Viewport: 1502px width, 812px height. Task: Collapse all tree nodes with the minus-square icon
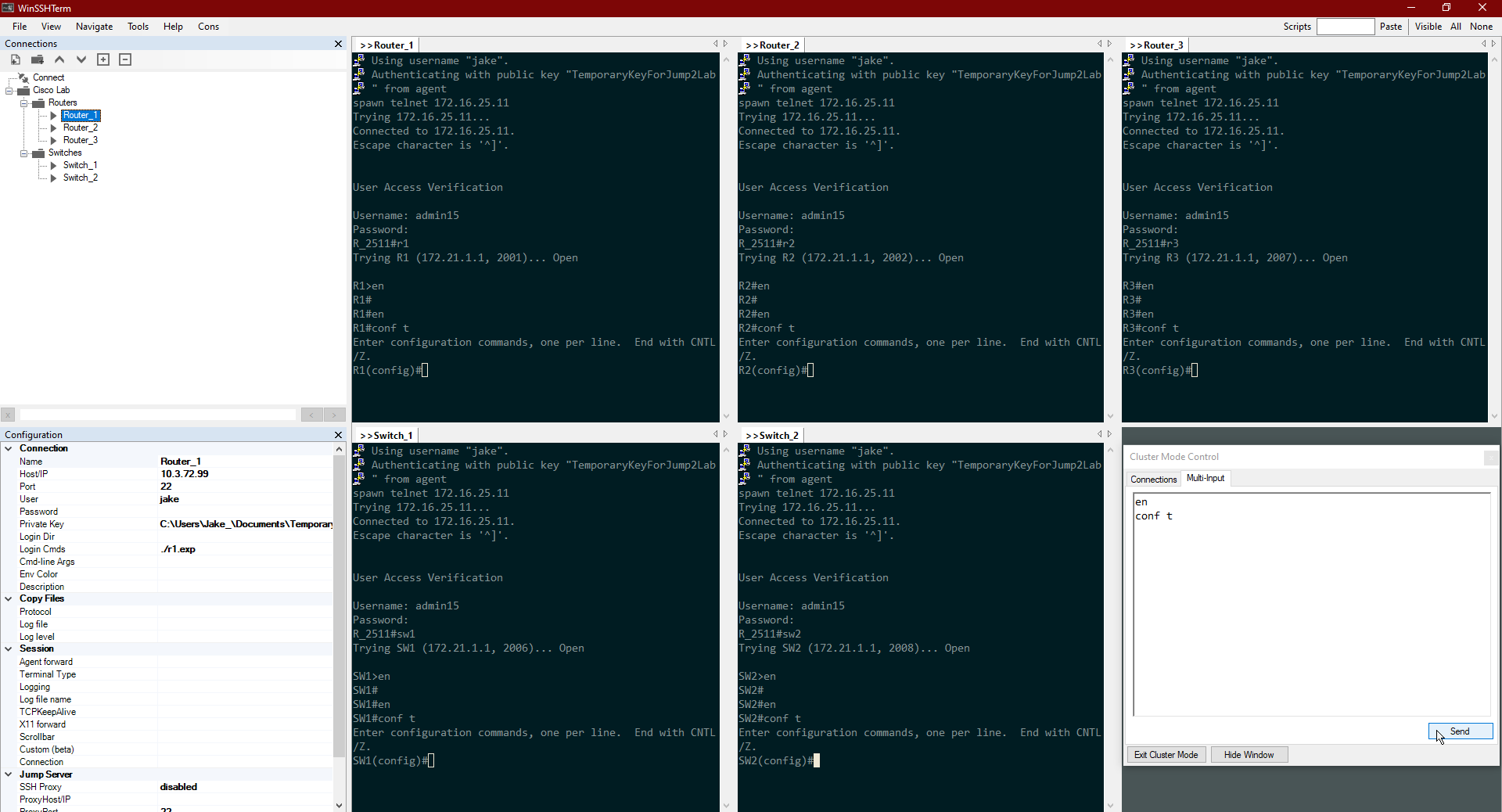(125, 59)
